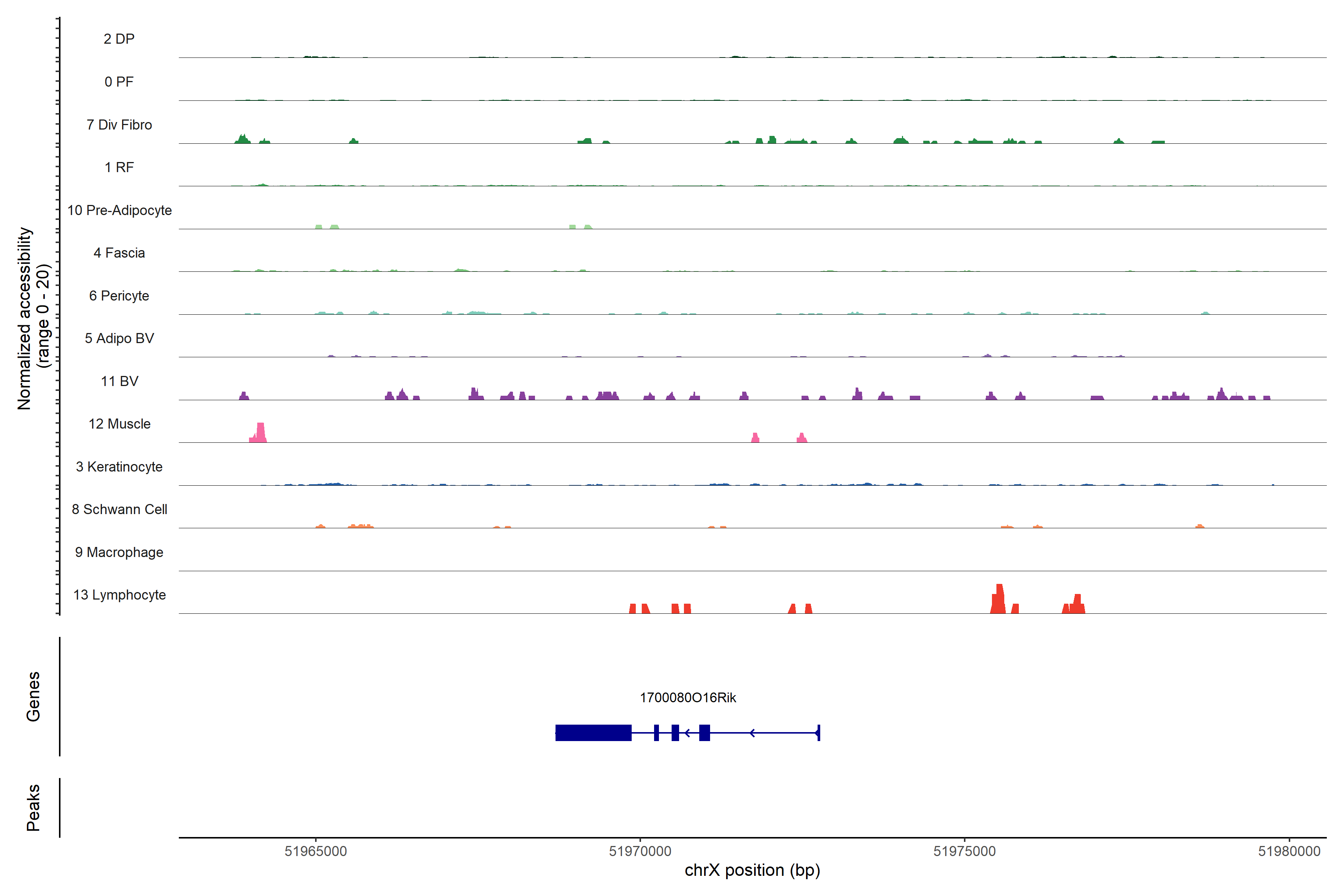
Task: Click the Peaks panel label
Action: (x=33, y=808)
